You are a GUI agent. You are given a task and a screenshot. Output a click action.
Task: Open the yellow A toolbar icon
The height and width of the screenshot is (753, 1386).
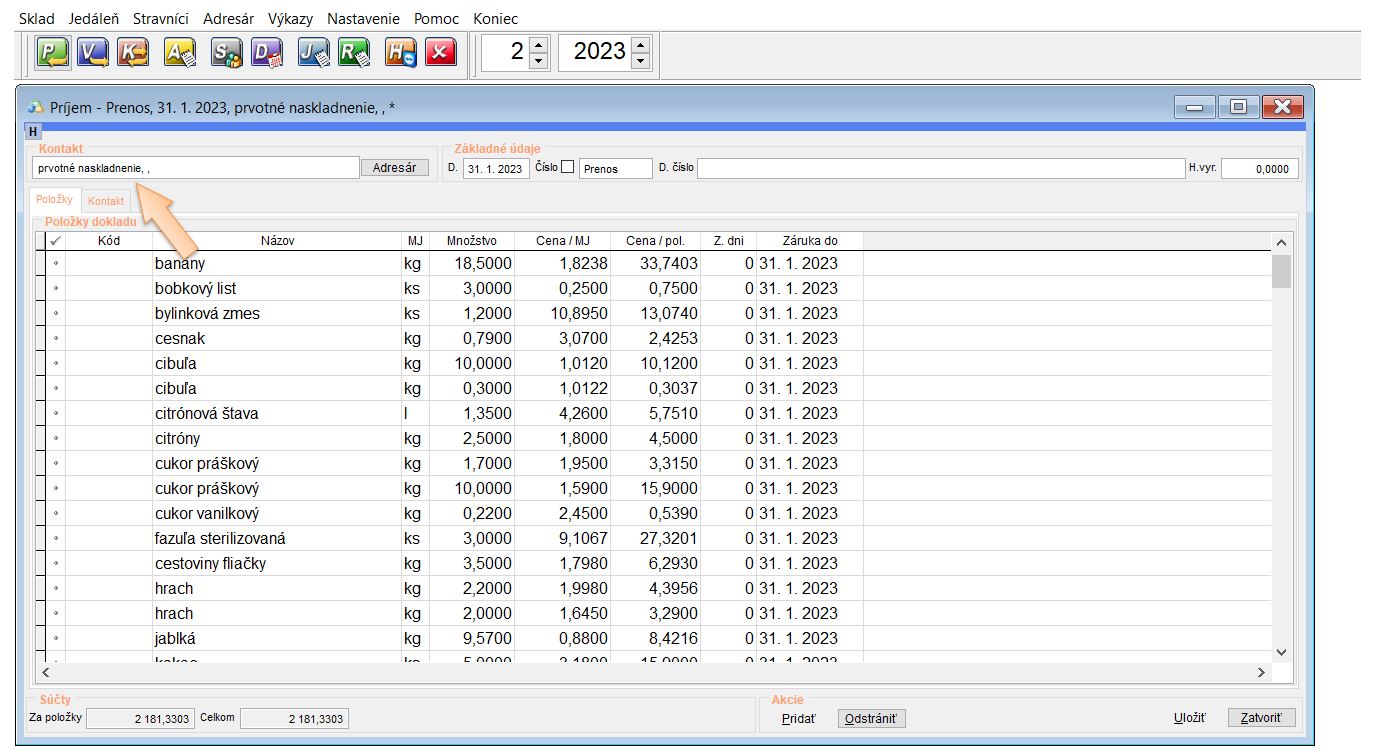pyautogui.click(x=180, y=52)
